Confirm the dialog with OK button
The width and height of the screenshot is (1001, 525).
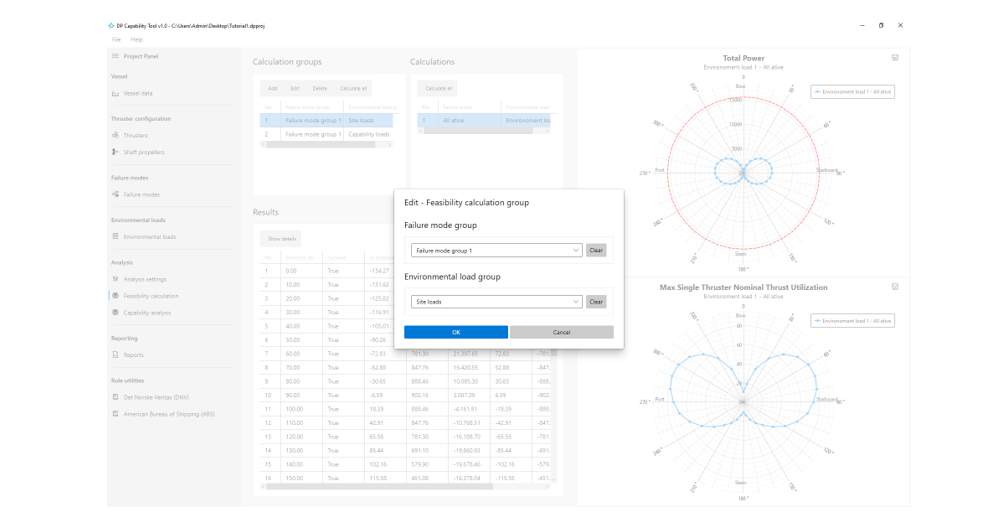tap(456, 332)
